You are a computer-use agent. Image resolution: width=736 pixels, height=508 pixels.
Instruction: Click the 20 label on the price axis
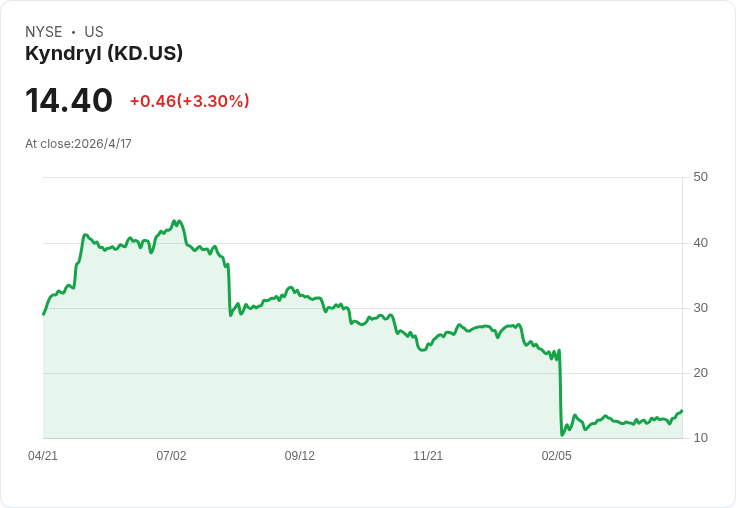[x=701, y=373]
